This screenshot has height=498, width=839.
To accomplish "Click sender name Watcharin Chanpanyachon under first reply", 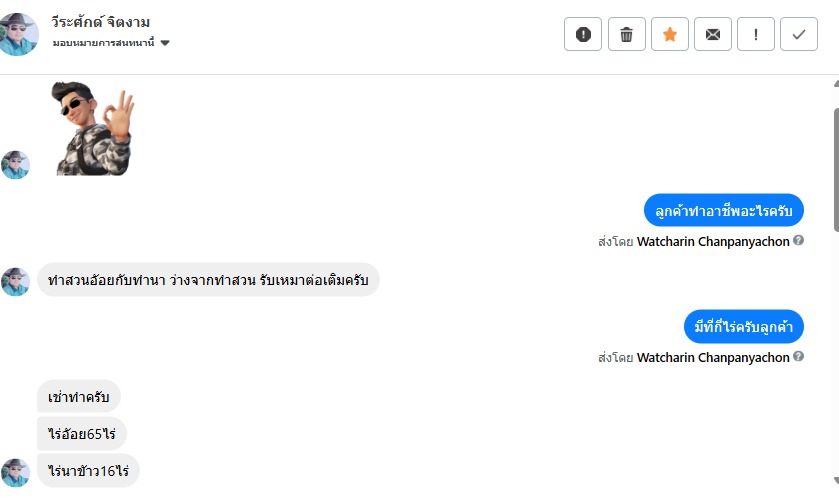I will click(x=713, y=241).
